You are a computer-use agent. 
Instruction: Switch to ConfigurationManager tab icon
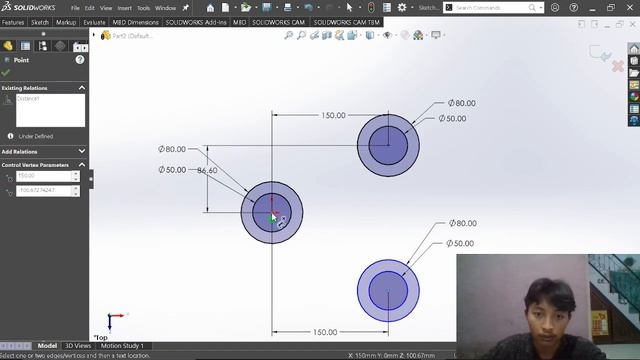(42, 46)
